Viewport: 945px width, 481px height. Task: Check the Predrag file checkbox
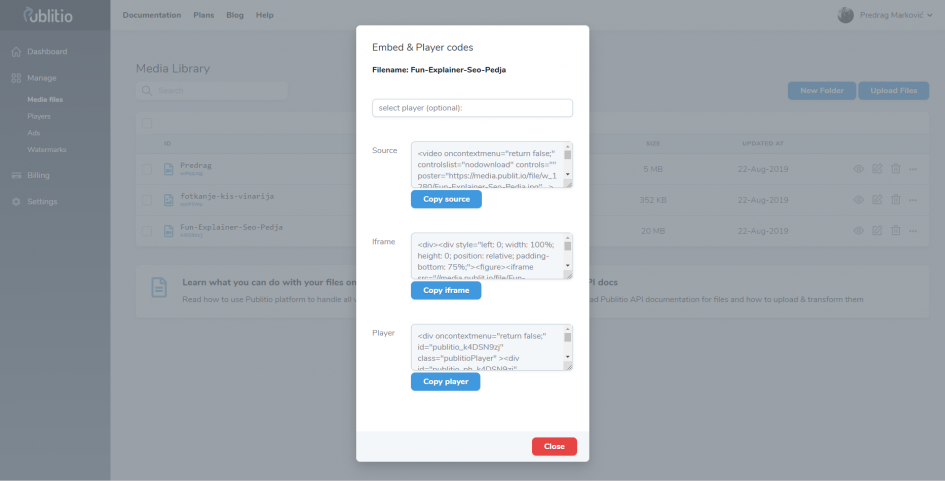(x=147, y=169)
